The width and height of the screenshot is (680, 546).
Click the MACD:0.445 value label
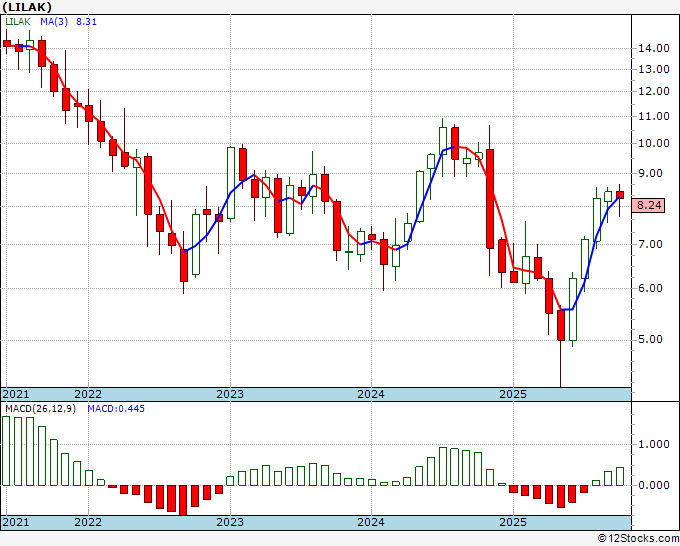116,409
